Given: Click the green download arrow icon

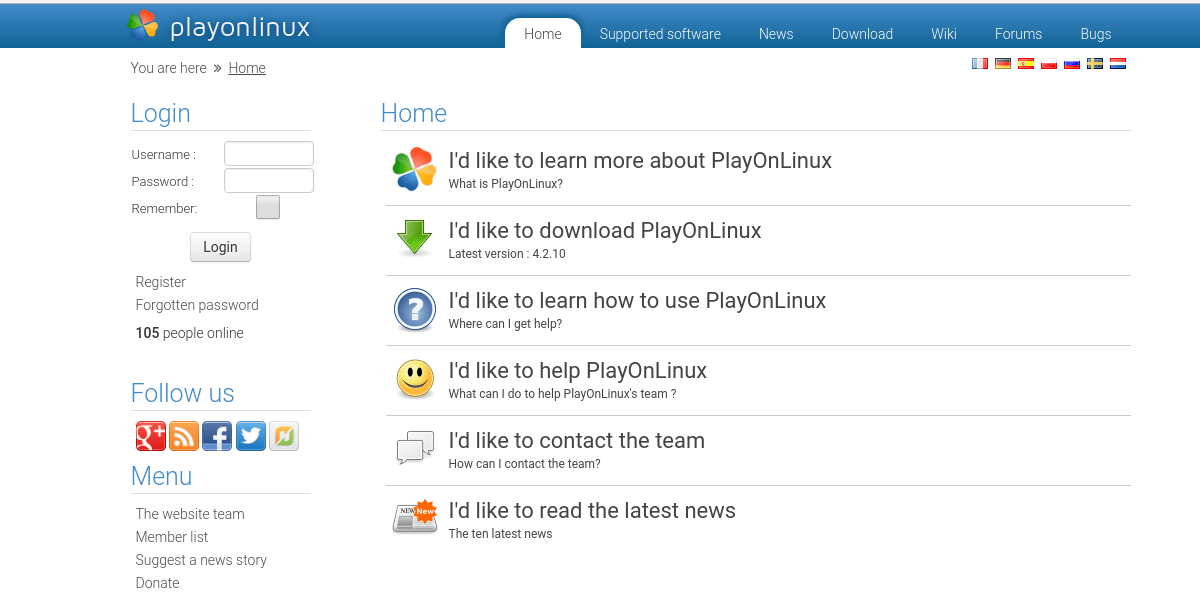Looking at the screenshot, I should (413, 239).
